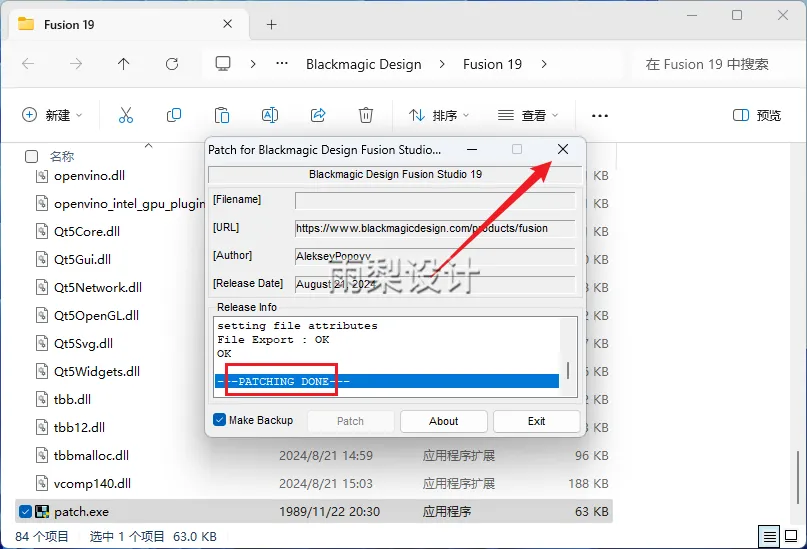Image resolution: width=807 pixels, height=549 pixels.
Task: Sort files by the 名称 column header
Action: click(x=62, y=156)
